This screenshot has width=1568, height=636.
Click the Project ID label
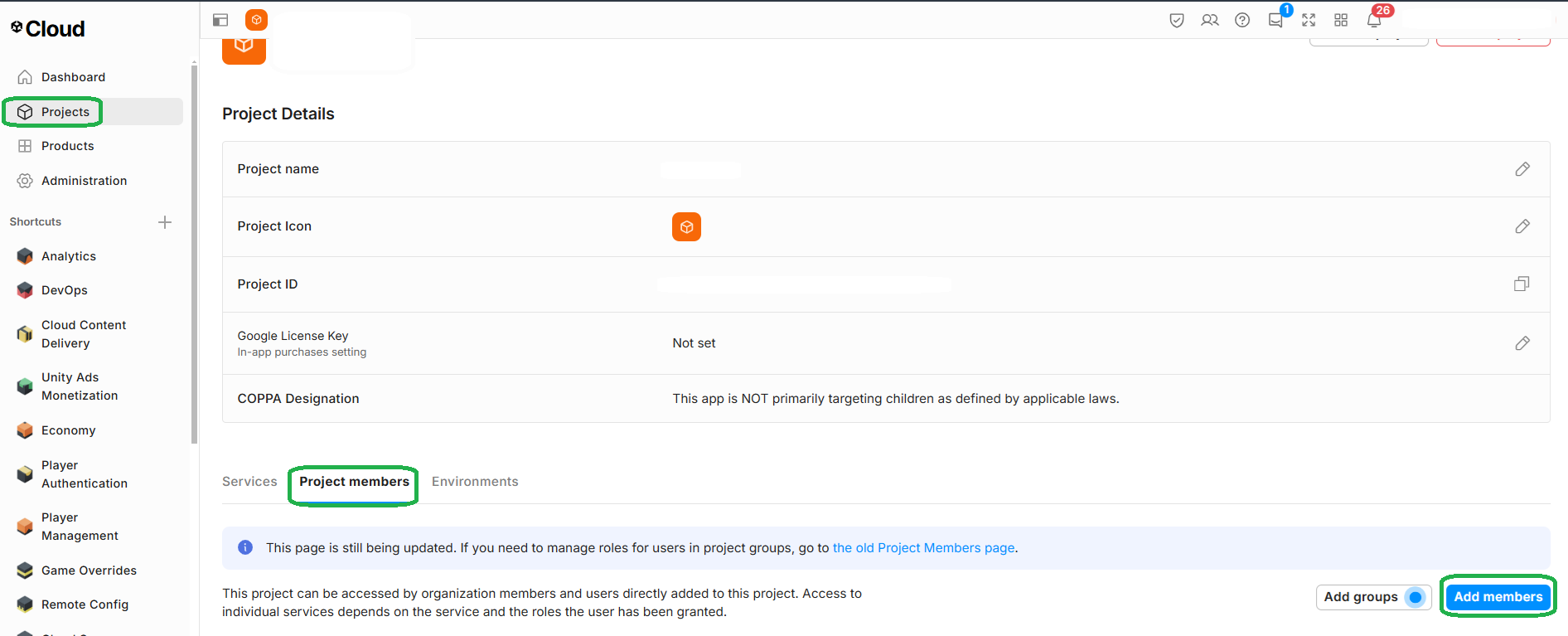[x=268, y=284]
